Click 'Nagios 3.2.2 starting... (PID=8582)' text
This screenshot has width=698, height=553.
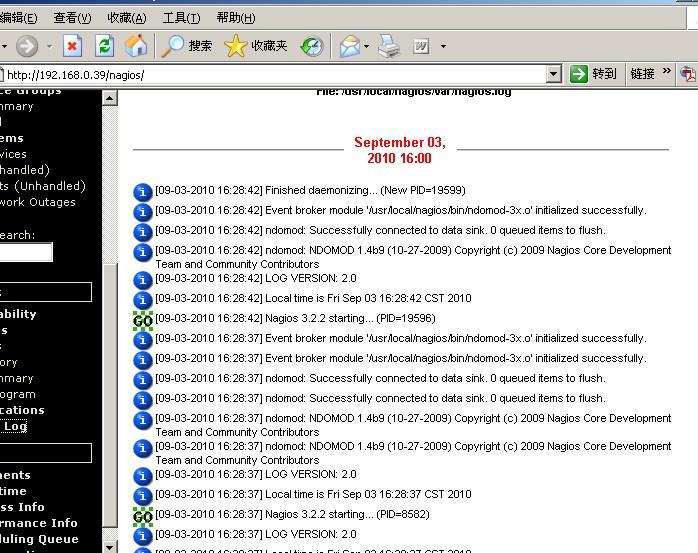pos(347,514)
